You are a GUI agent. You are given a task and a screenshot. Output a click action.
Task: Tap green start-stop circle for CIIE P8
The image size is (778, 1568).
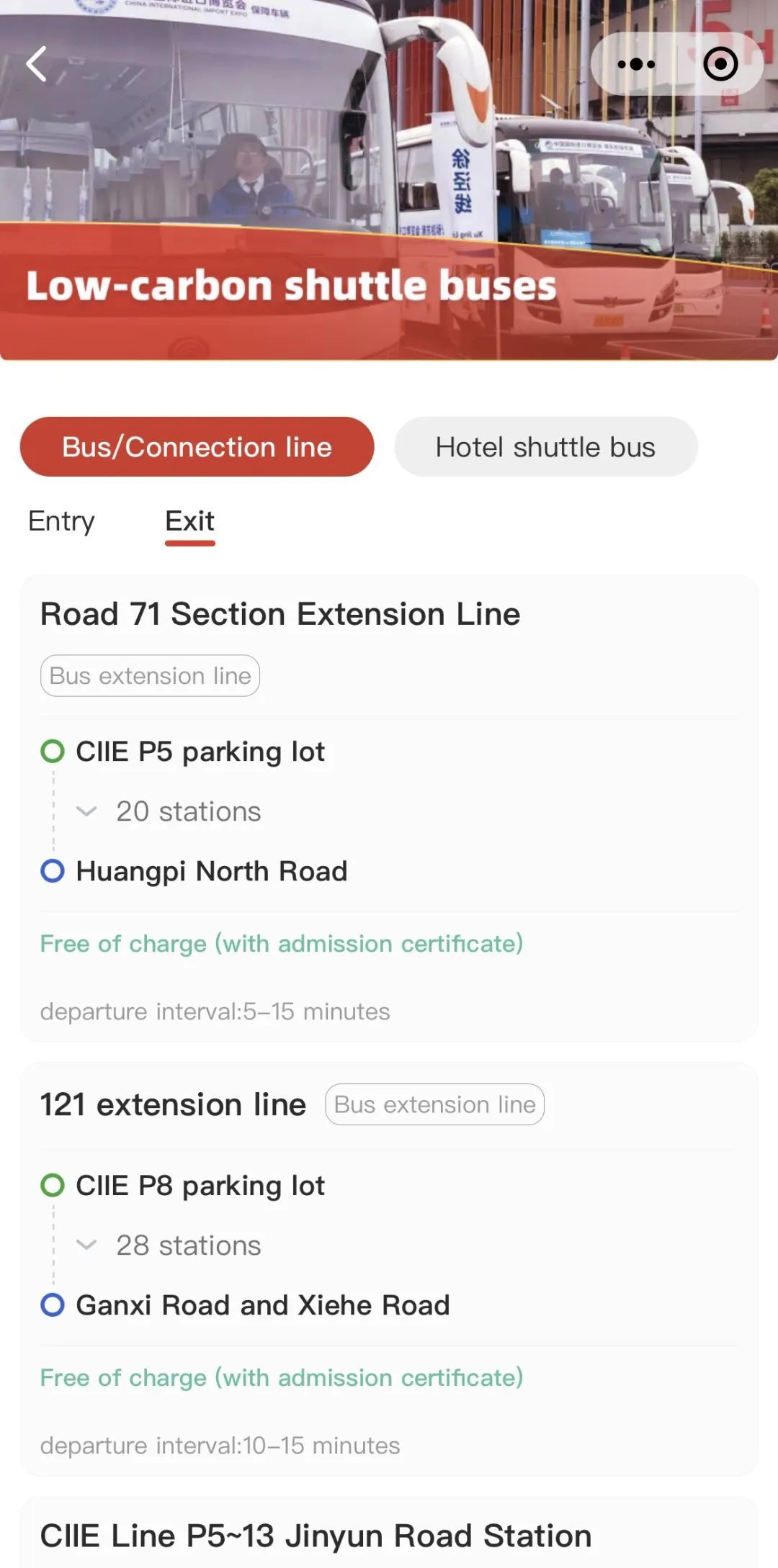click(x=53, y=1185)
